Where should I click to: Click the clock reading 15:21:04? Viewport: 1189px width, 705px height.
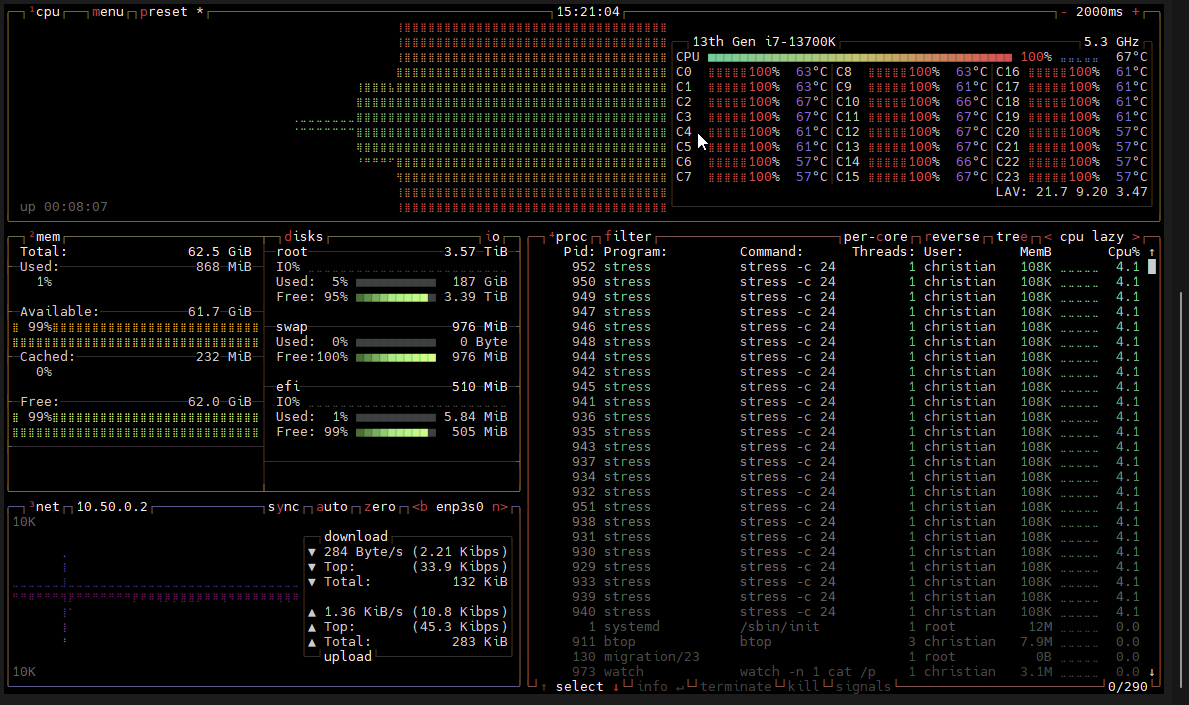588,12
